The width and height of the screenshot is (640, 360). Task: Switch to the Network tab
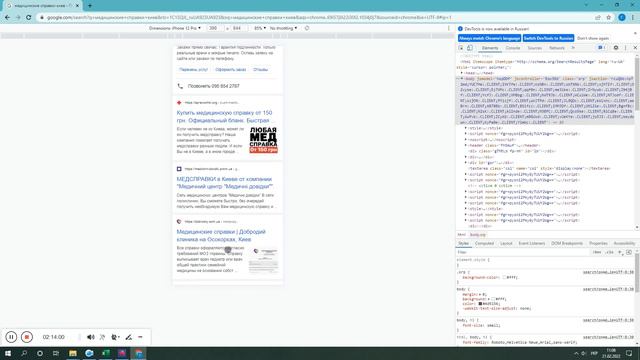[x=556, y=48]
